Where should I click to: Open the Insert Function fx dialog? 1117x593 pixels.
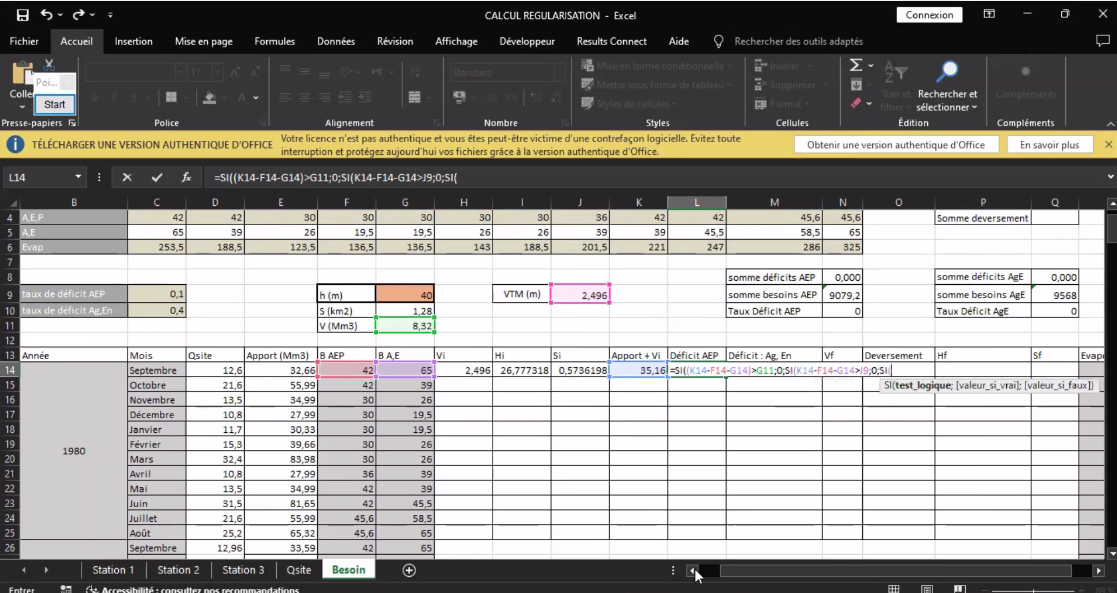186,177
